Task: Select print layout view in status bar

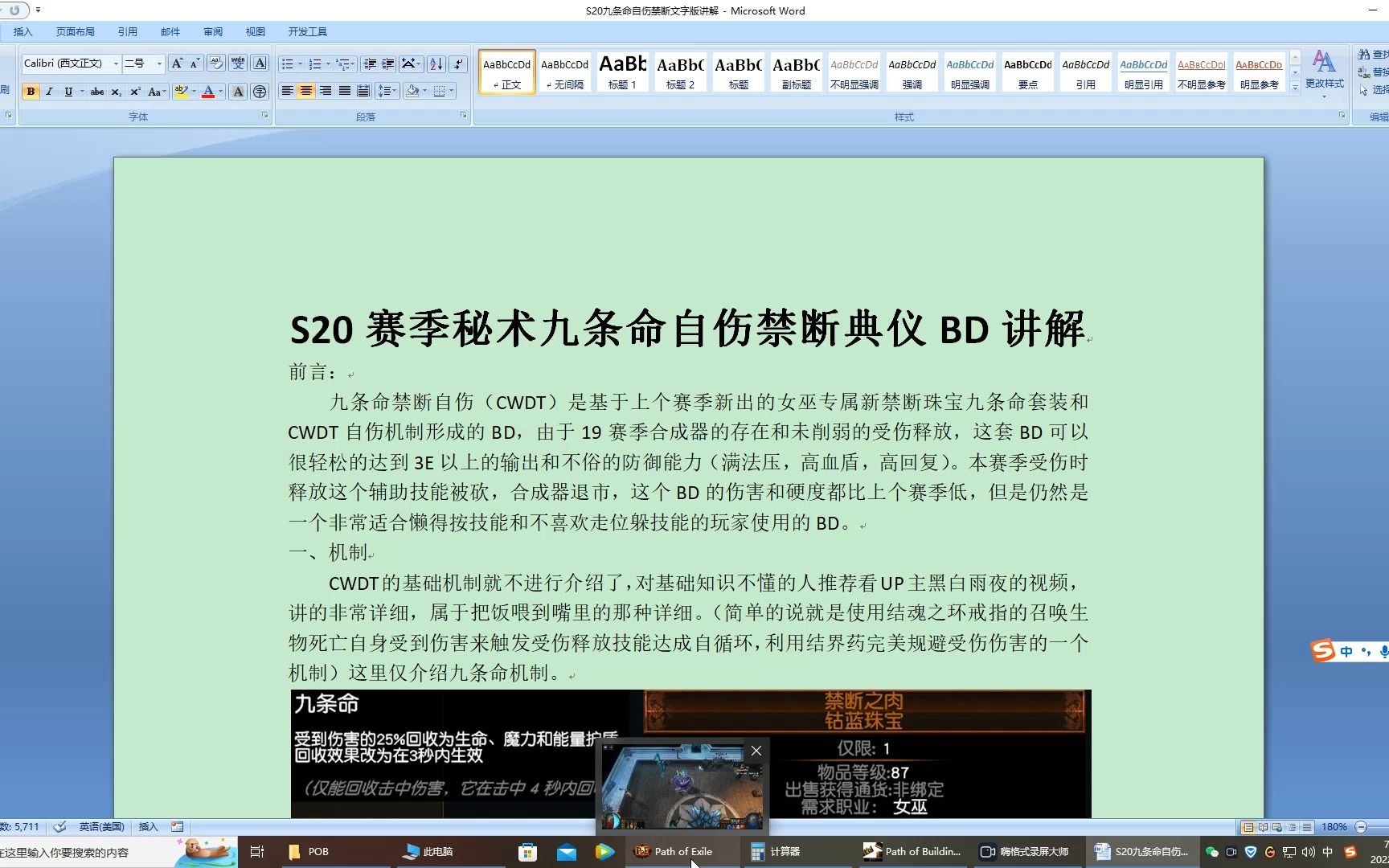Action: click(x=1248, y=827)
